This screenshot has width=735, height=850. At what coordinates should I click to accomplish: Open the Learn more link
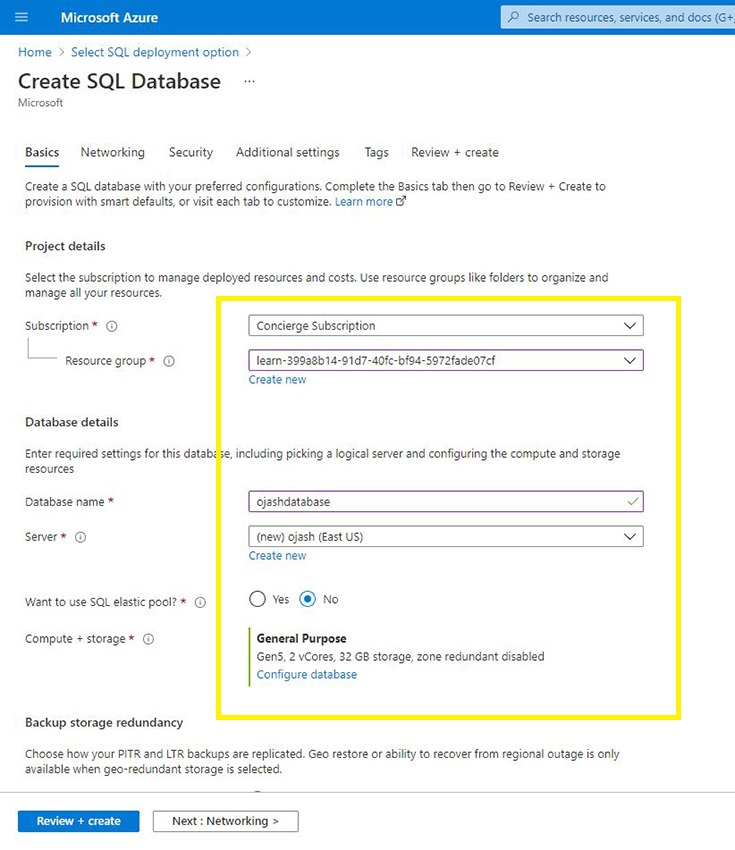click(x=364, y=202)
